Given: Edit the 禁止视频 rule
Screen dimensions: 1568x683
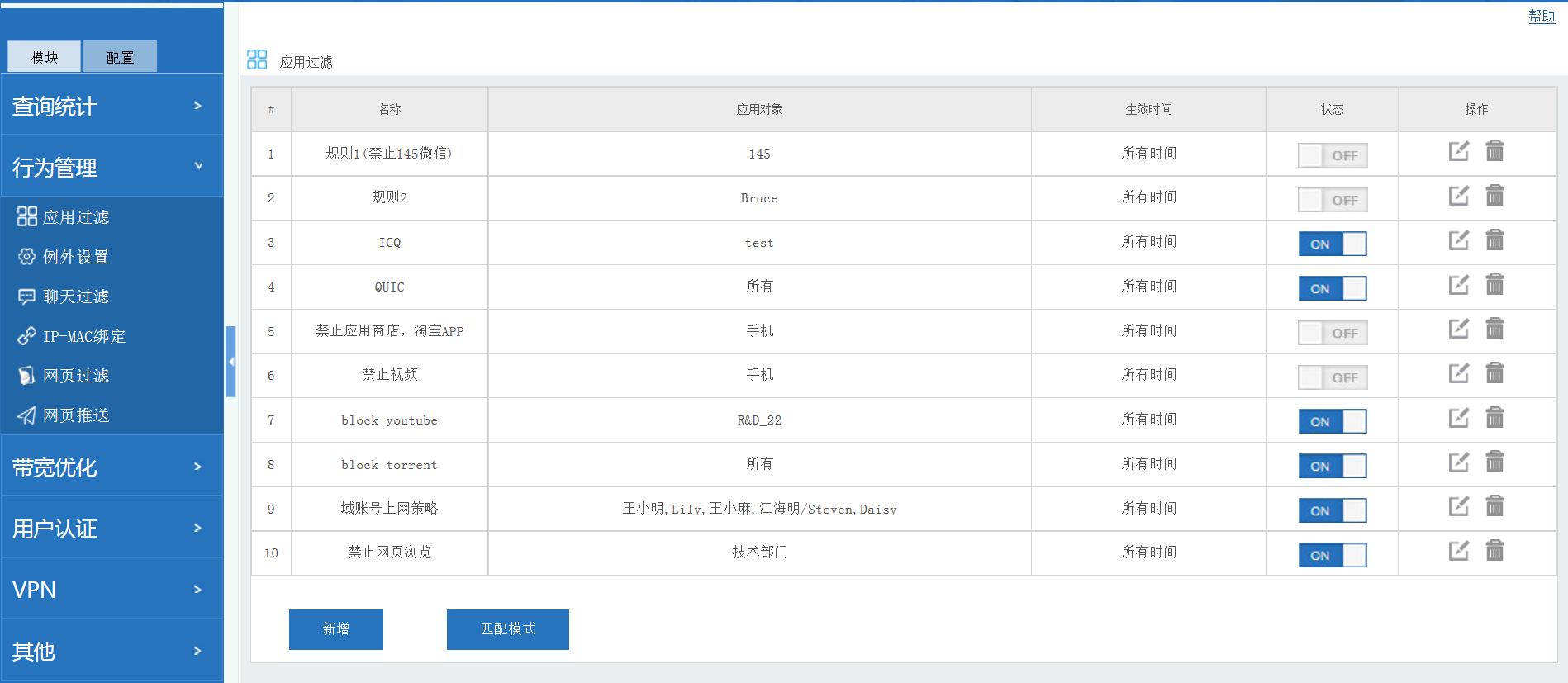Looking at the screenshot, I should pos(1458,373).
